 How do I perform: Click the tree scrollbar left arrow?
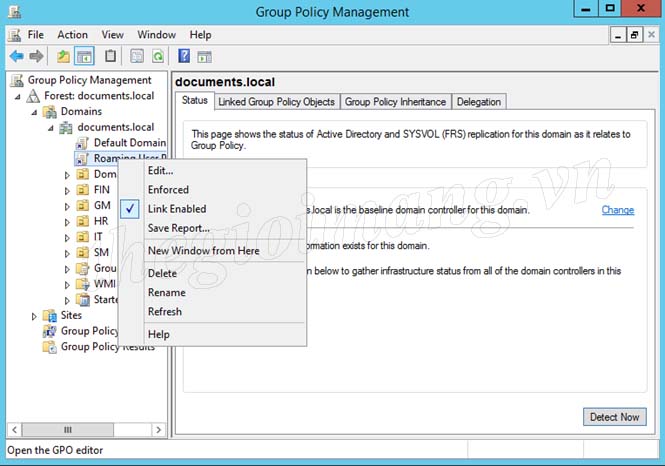(x=14, y=430)
